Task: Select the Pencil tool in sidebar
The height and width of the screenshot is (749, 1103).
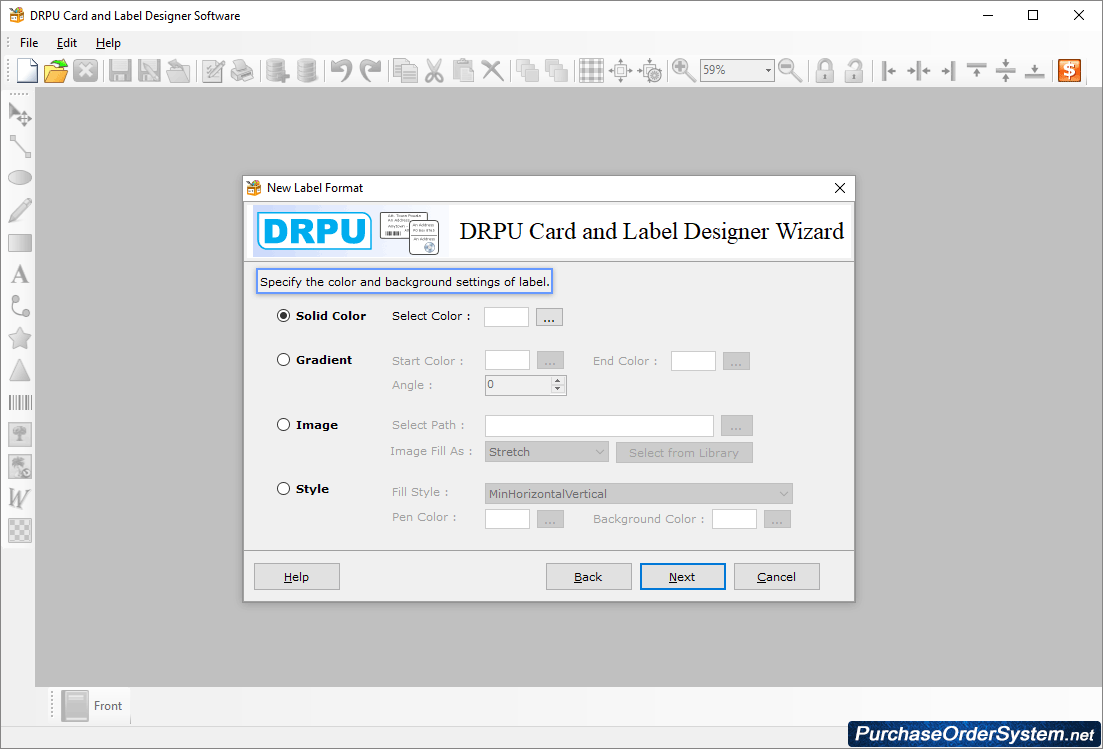Action: [20, 210]
